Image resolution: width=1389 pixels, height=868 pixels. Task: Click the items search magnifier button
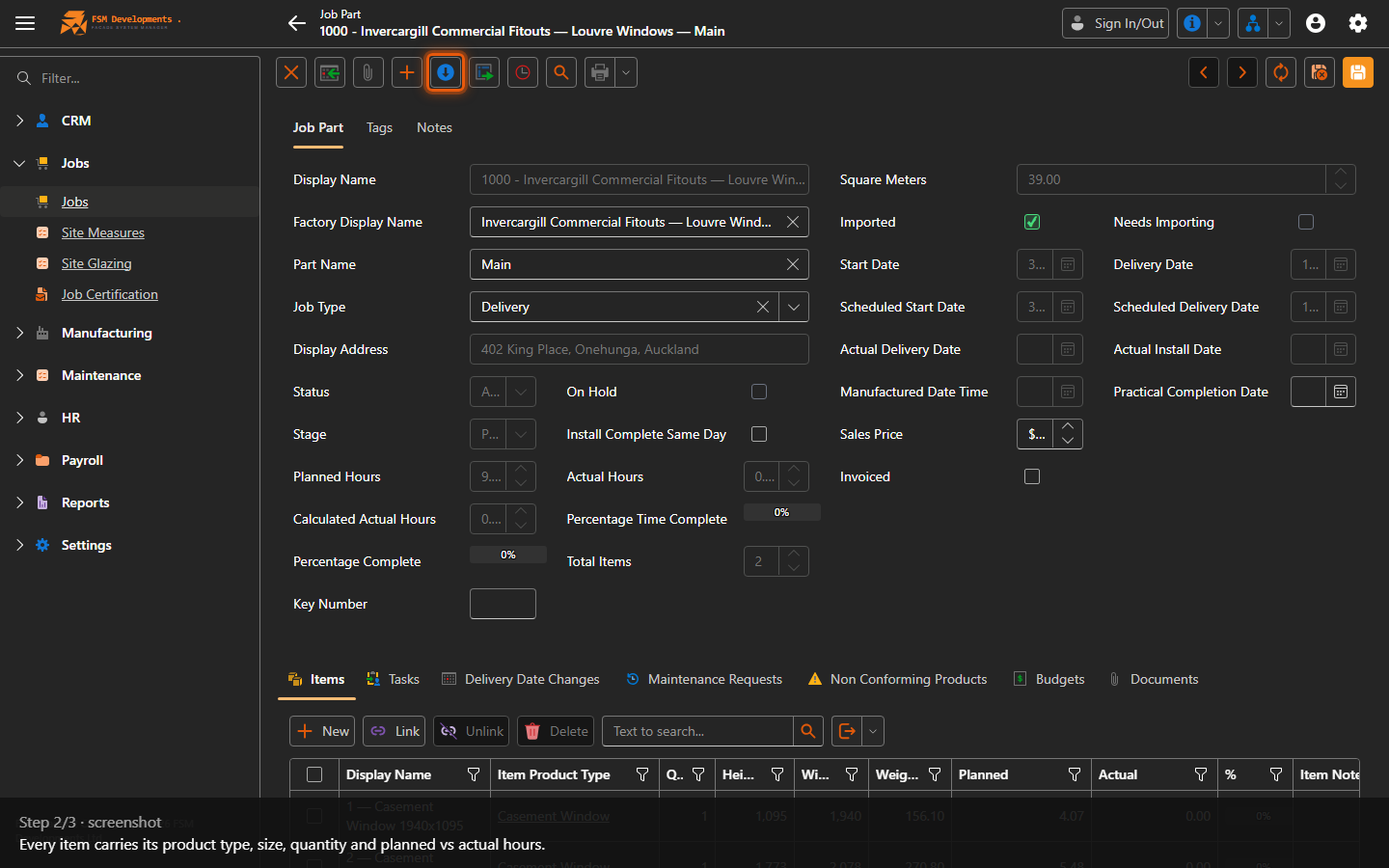tap(808, 731)
